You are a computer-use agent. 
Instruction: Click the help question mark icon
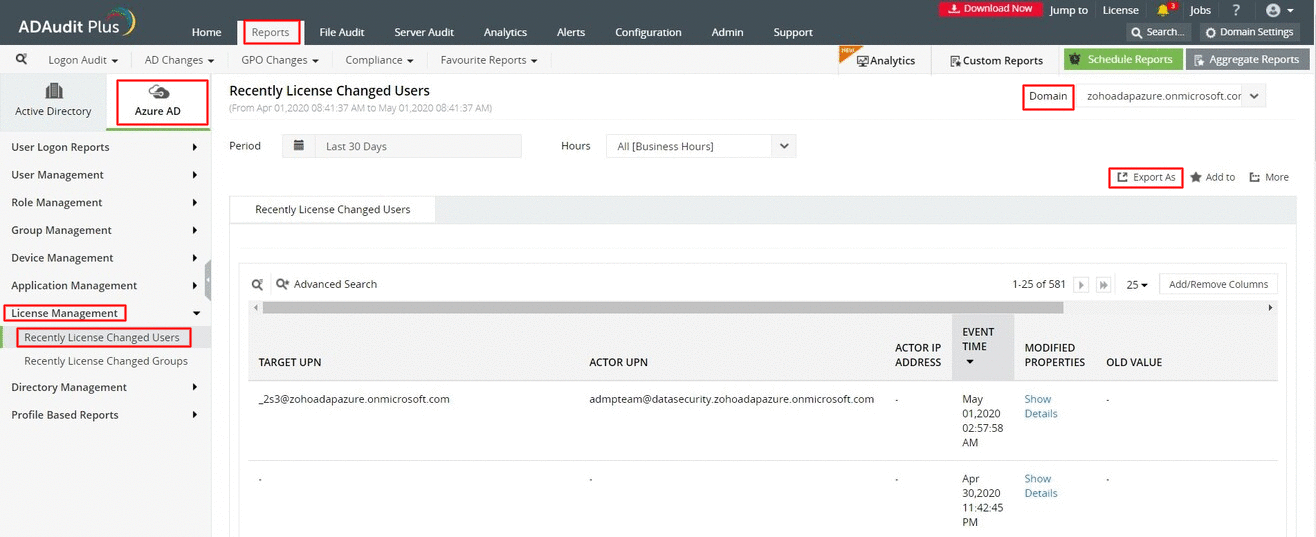[x=1236, y=10]
